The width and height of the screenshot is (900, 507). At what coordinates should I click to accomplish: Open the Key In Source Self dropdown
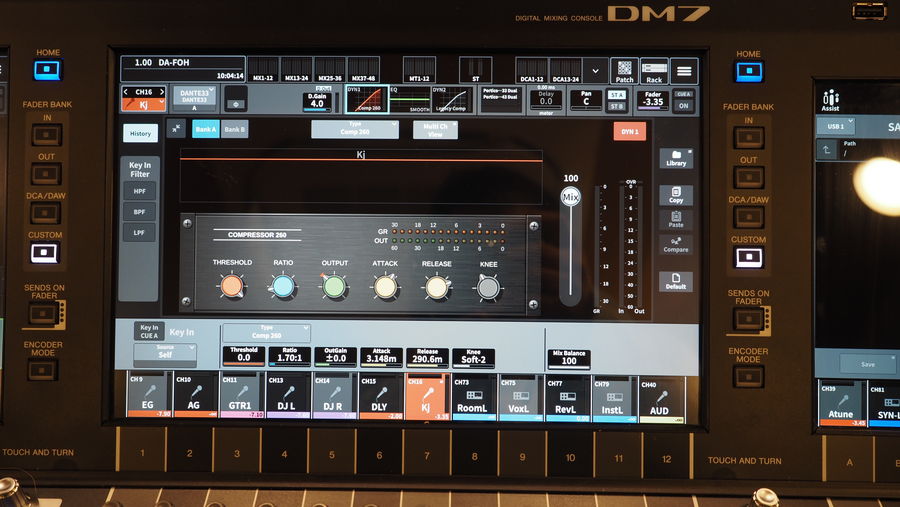pos(165,354)
